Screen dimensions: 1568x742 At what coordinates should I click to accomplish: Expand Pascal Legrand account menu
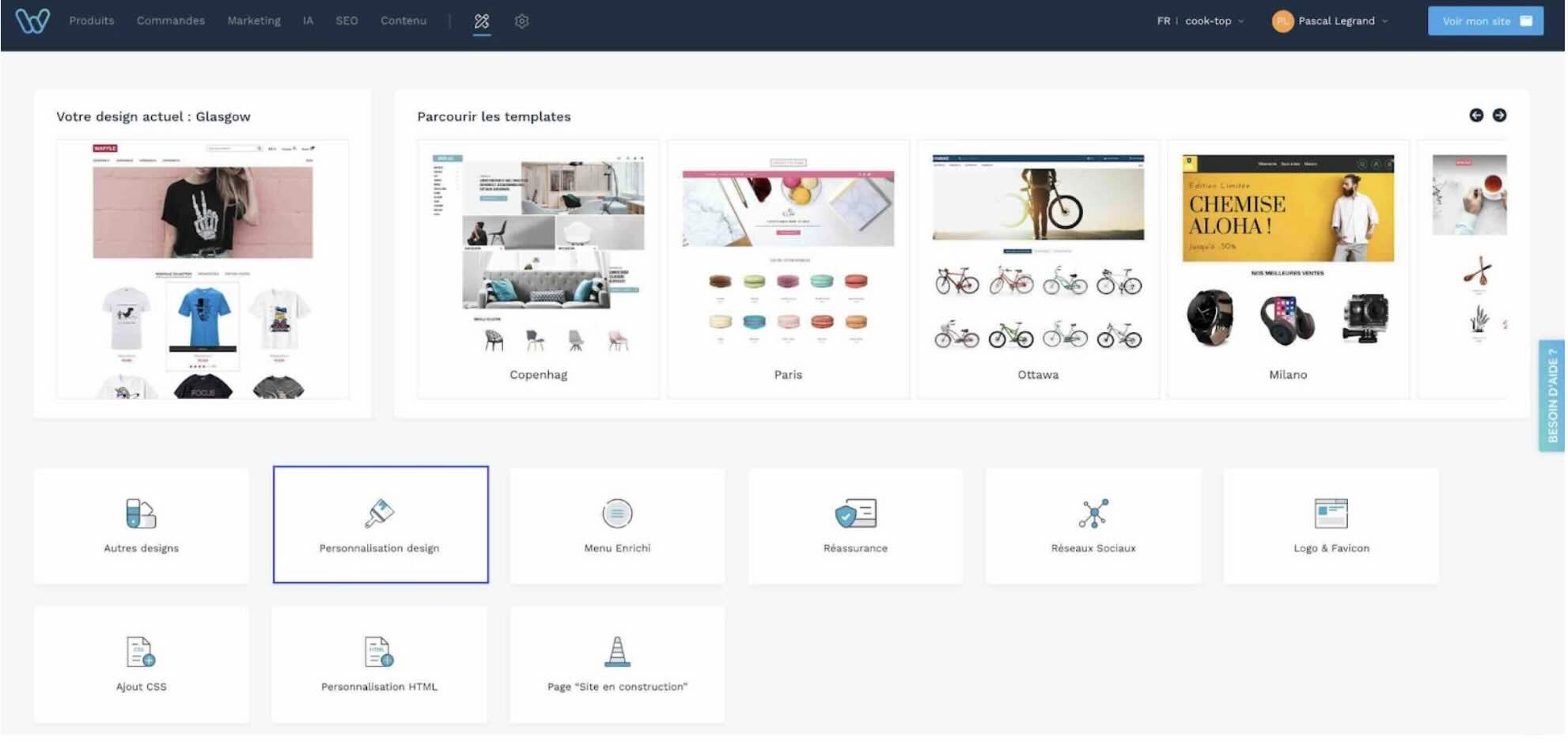[x=1331, y=21]
